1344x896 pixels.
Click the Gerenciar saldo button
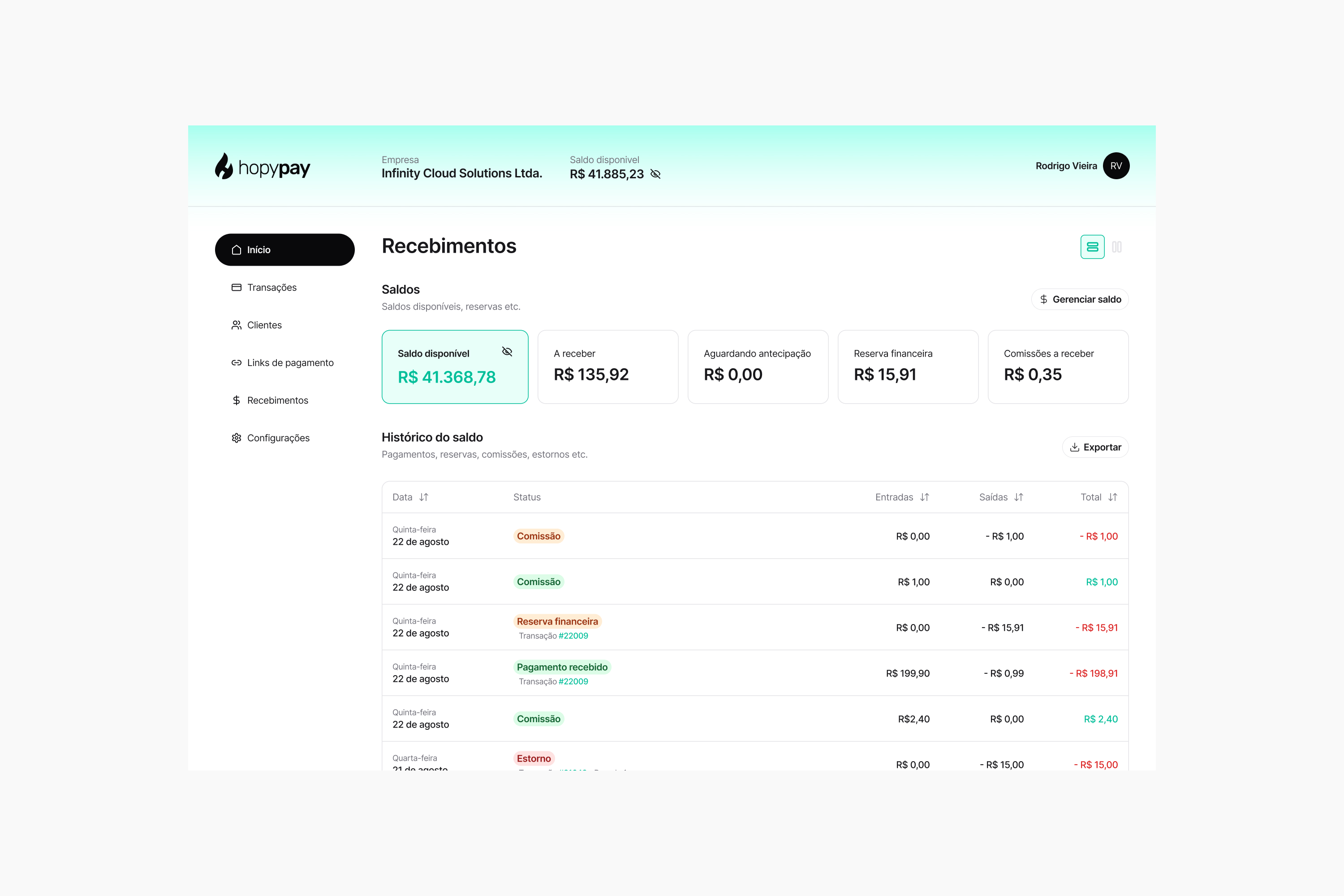1079,299
